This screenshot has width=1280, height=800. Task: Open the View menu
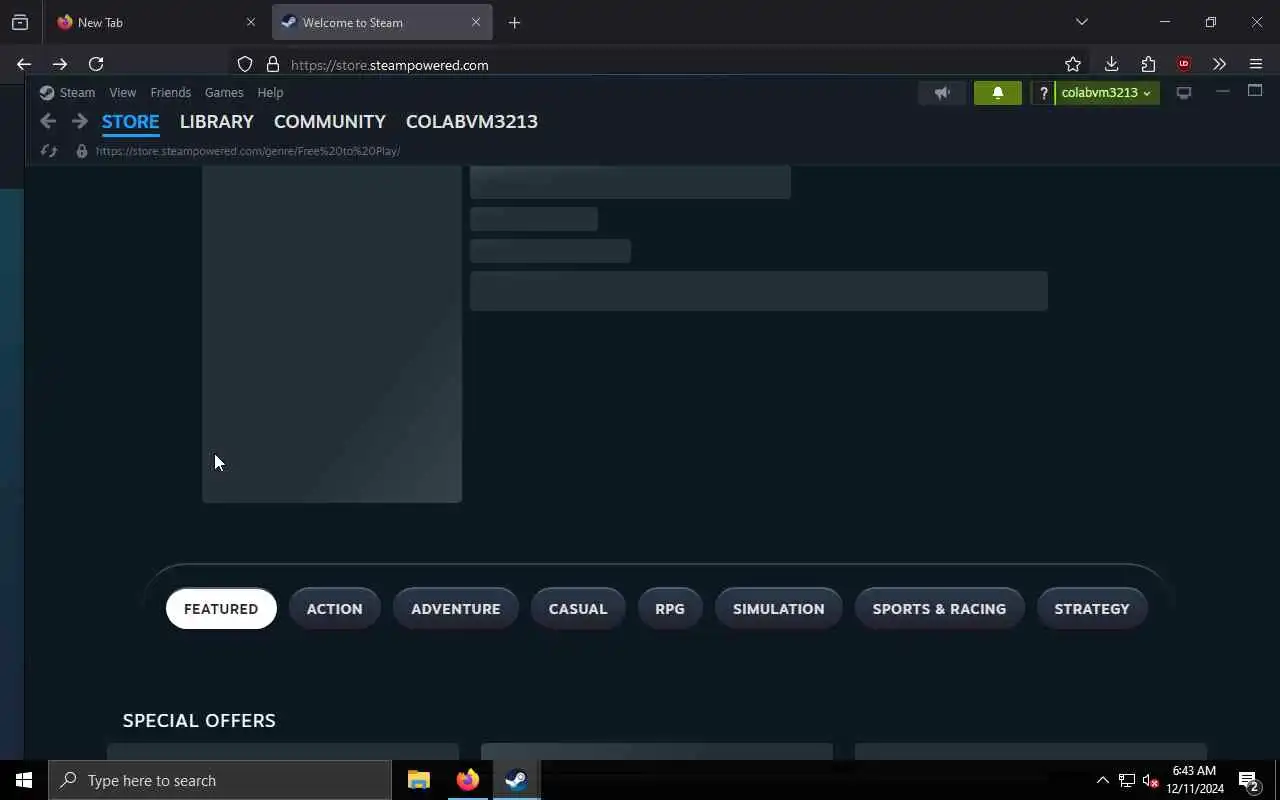(x=122, y=92)
